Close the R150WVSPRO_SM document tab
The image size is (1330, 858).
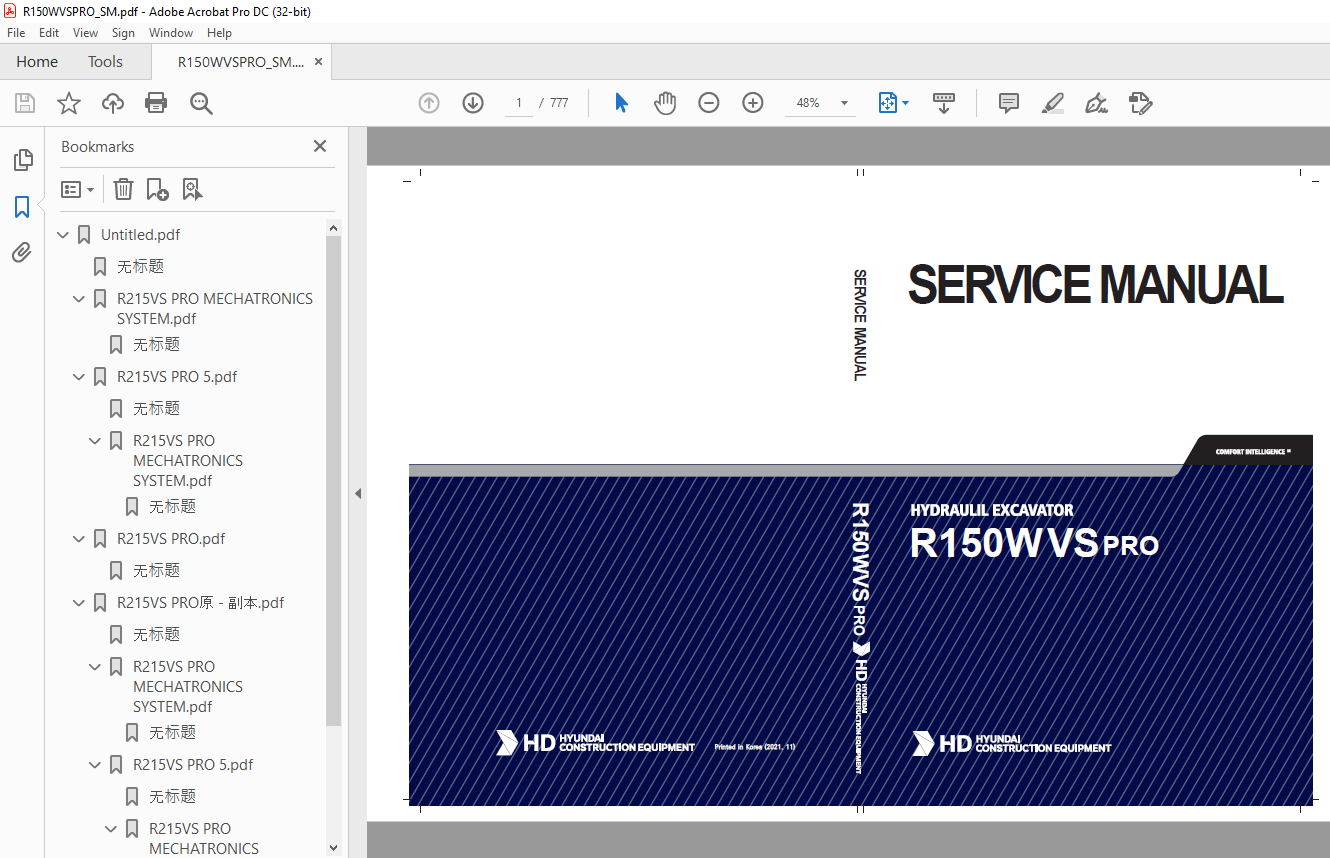[x=318, y=62]
